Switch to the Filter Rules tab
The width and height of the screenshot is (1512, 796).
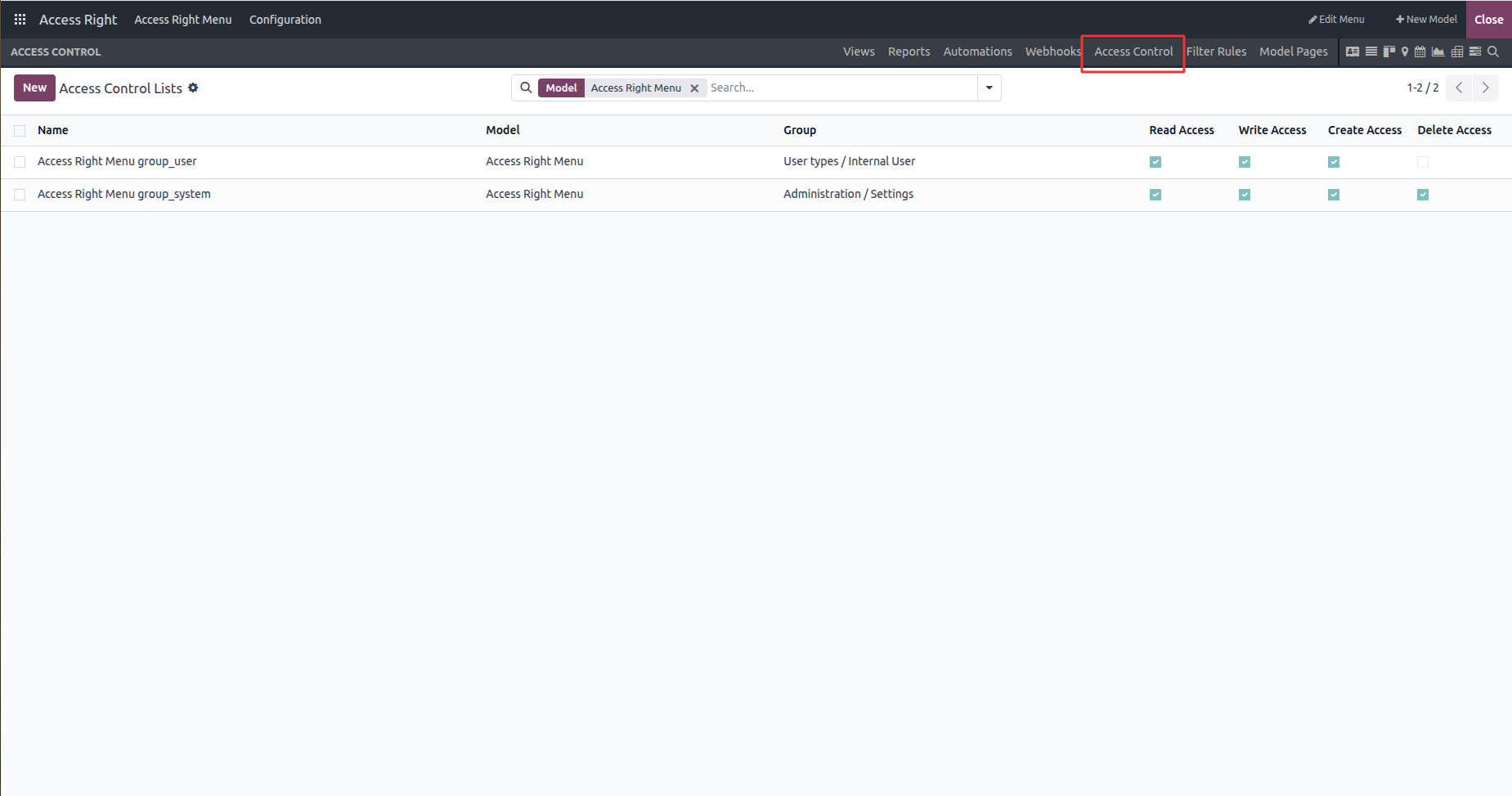(1216, 52)
